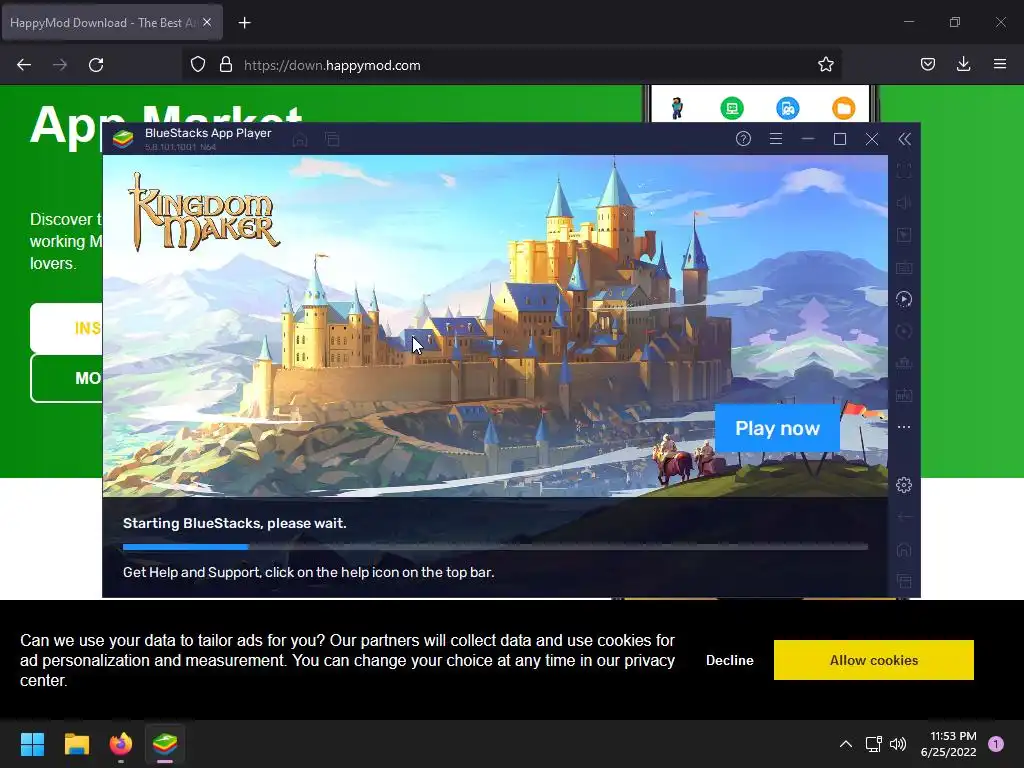Click the 'Get Help and Support' hint text
1024x768 pixels.
308,572
